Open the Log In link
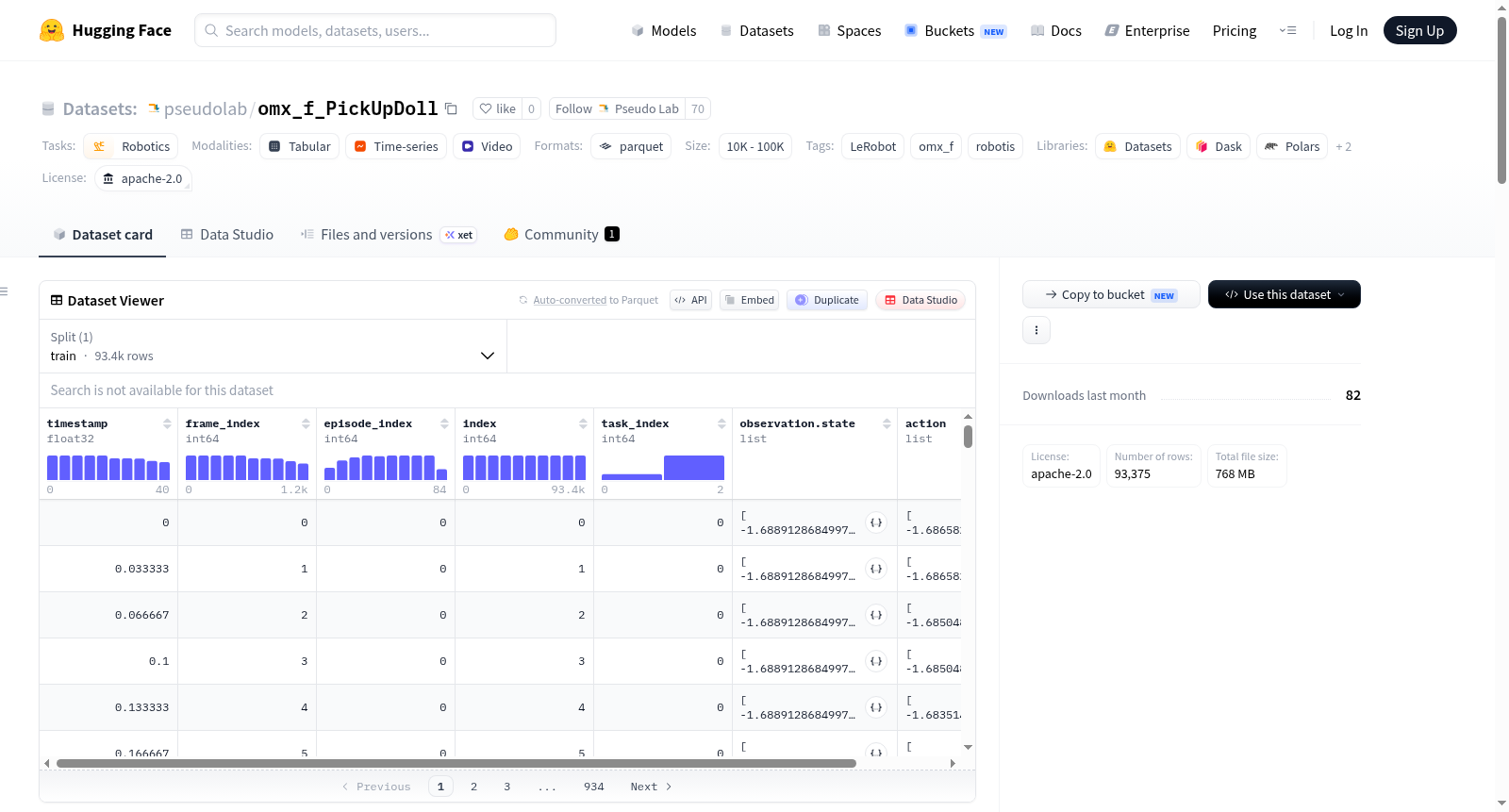1509x812 pixels. (x=1349, y=30)
